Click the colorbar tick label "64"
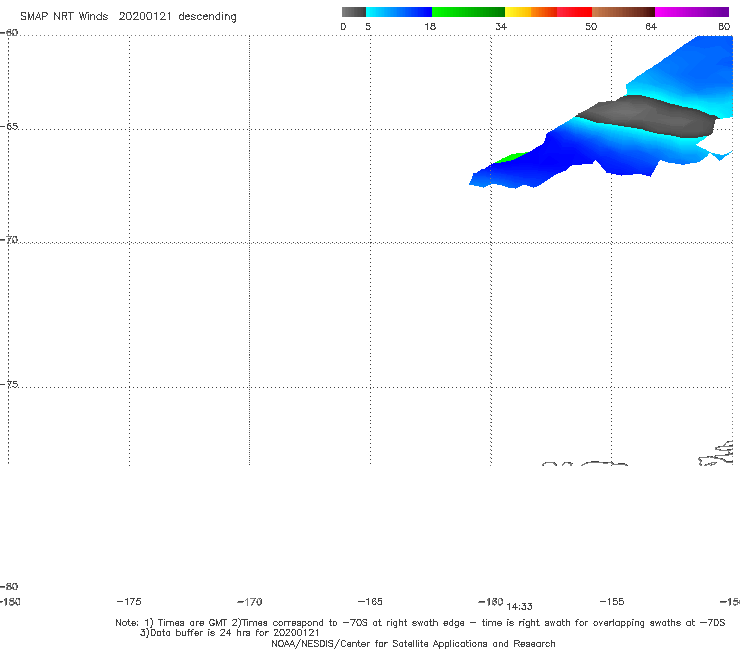The width and height of the screenshot is (740, 650). click(651, 27)
